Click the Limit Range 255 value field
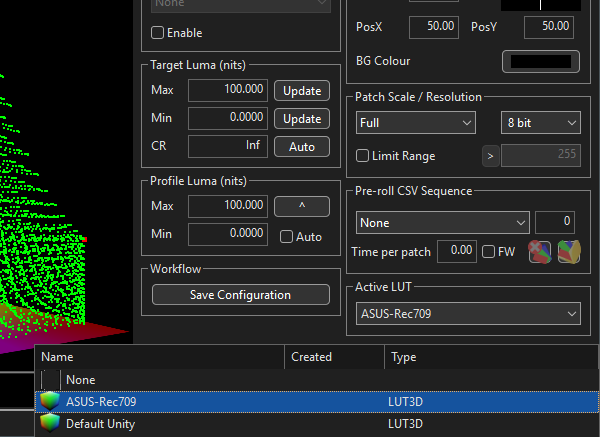This screenshot has width=600, height=437. coord(541,155)
